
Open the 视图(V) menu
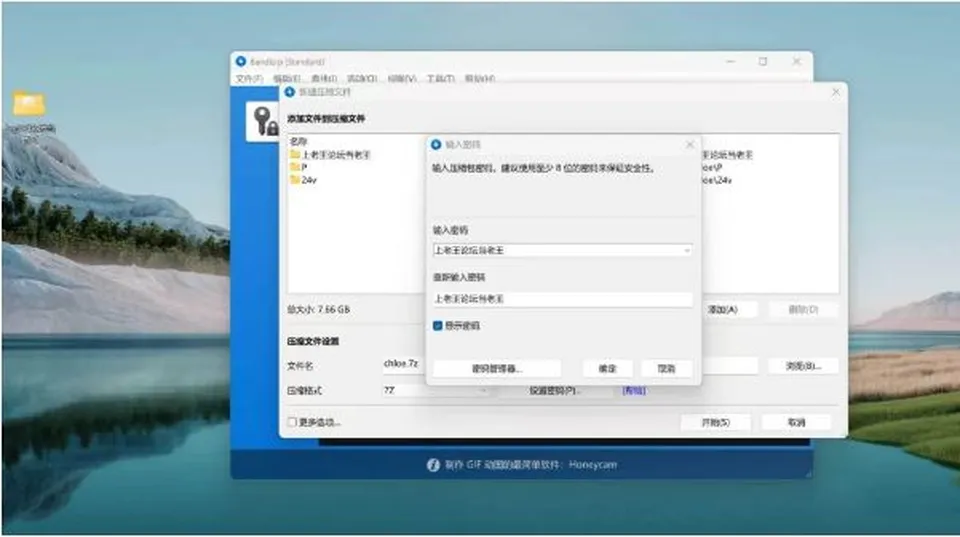point(402,78)
